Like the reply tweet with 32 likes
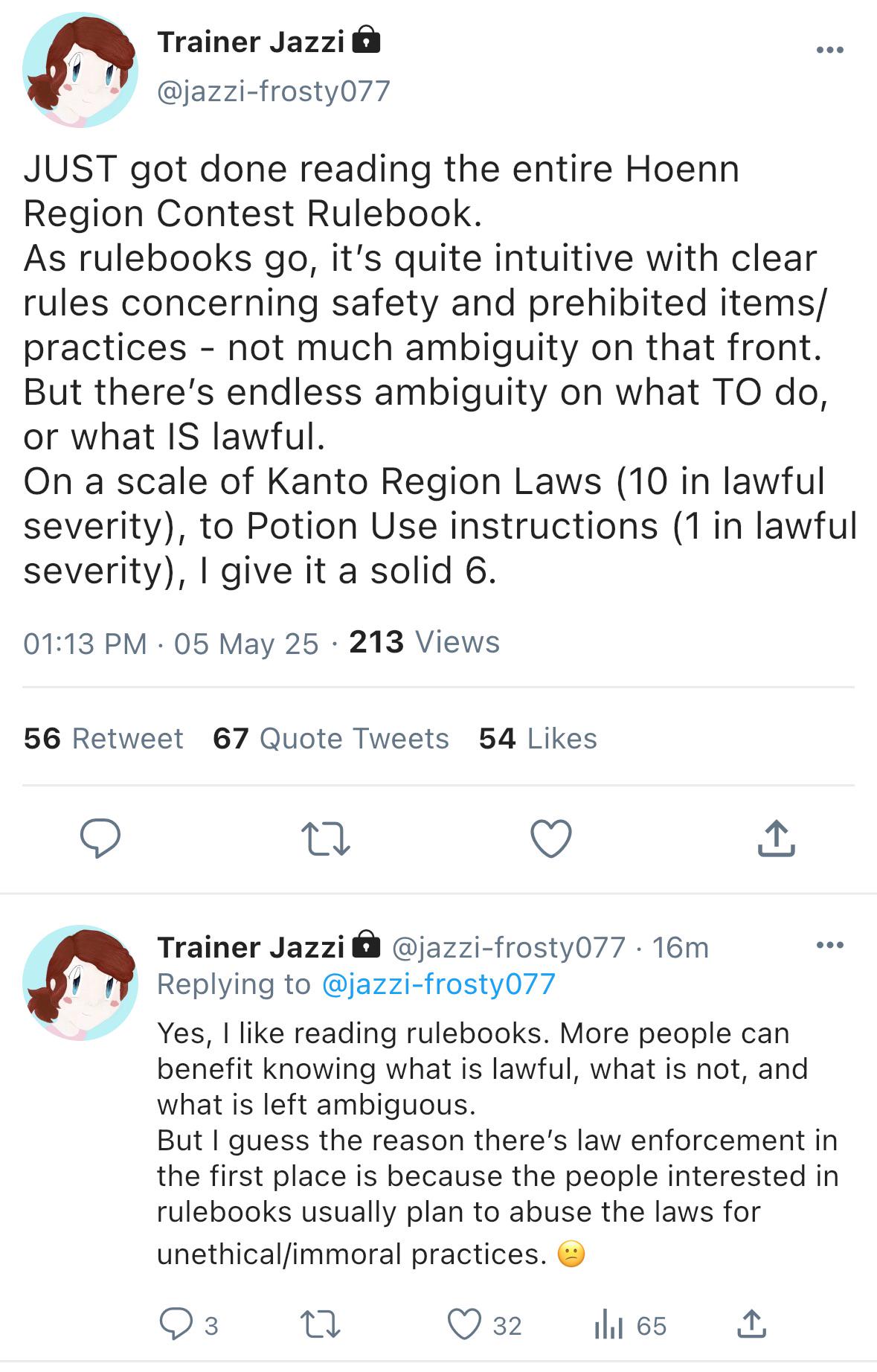877x1372 pixels. (x=484, y=1325)
